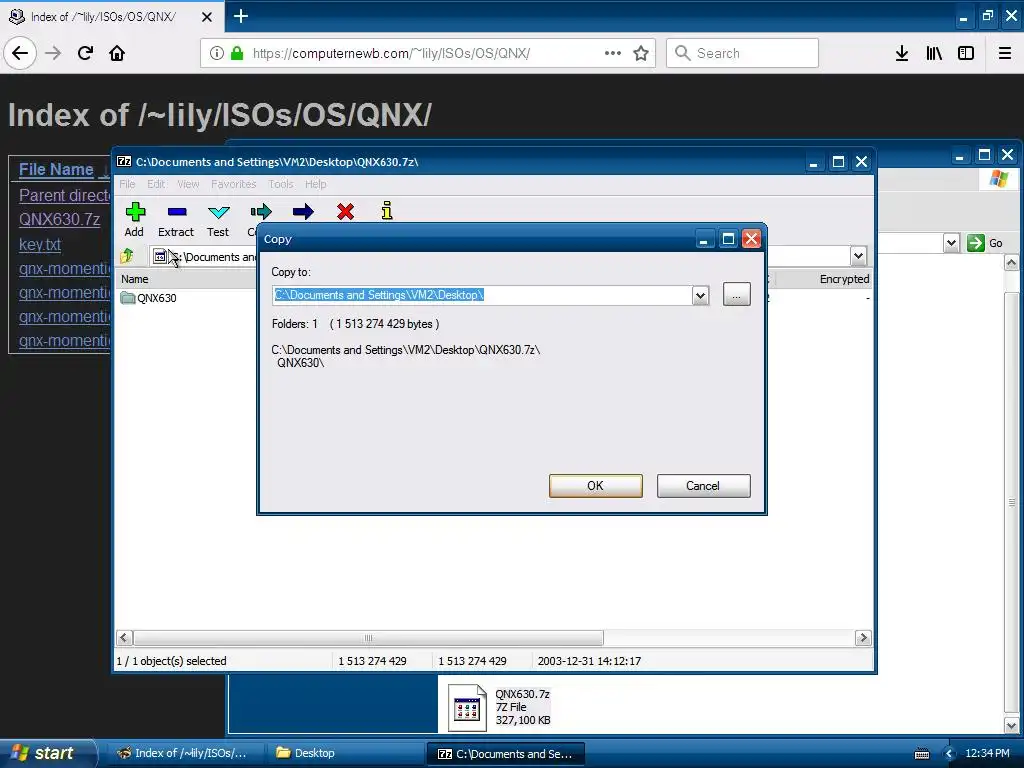This screenshot has height=768, width=1024.
Task: Open the View menu in 7-Zip
Action: 188,184
